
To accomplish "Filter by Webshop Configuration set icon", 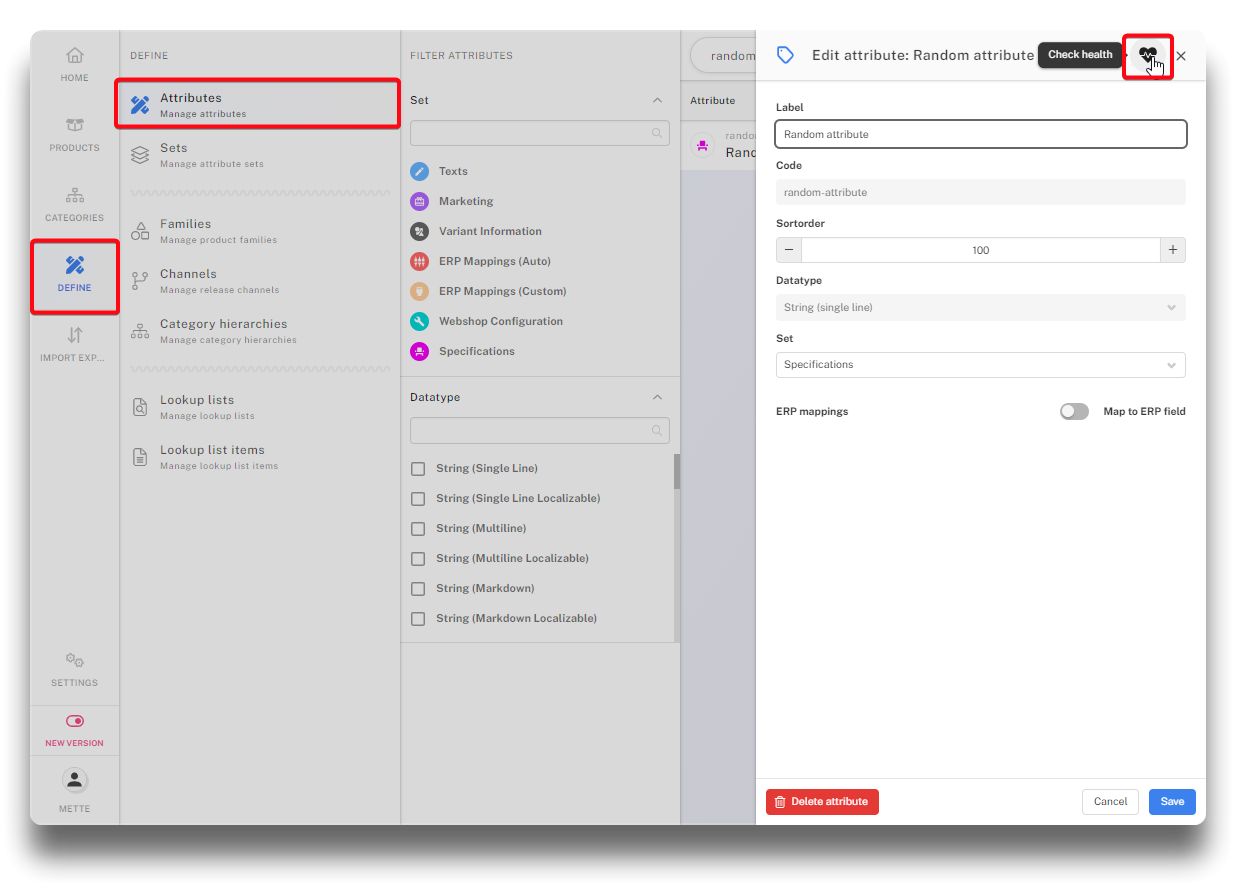I will [420, 321].
